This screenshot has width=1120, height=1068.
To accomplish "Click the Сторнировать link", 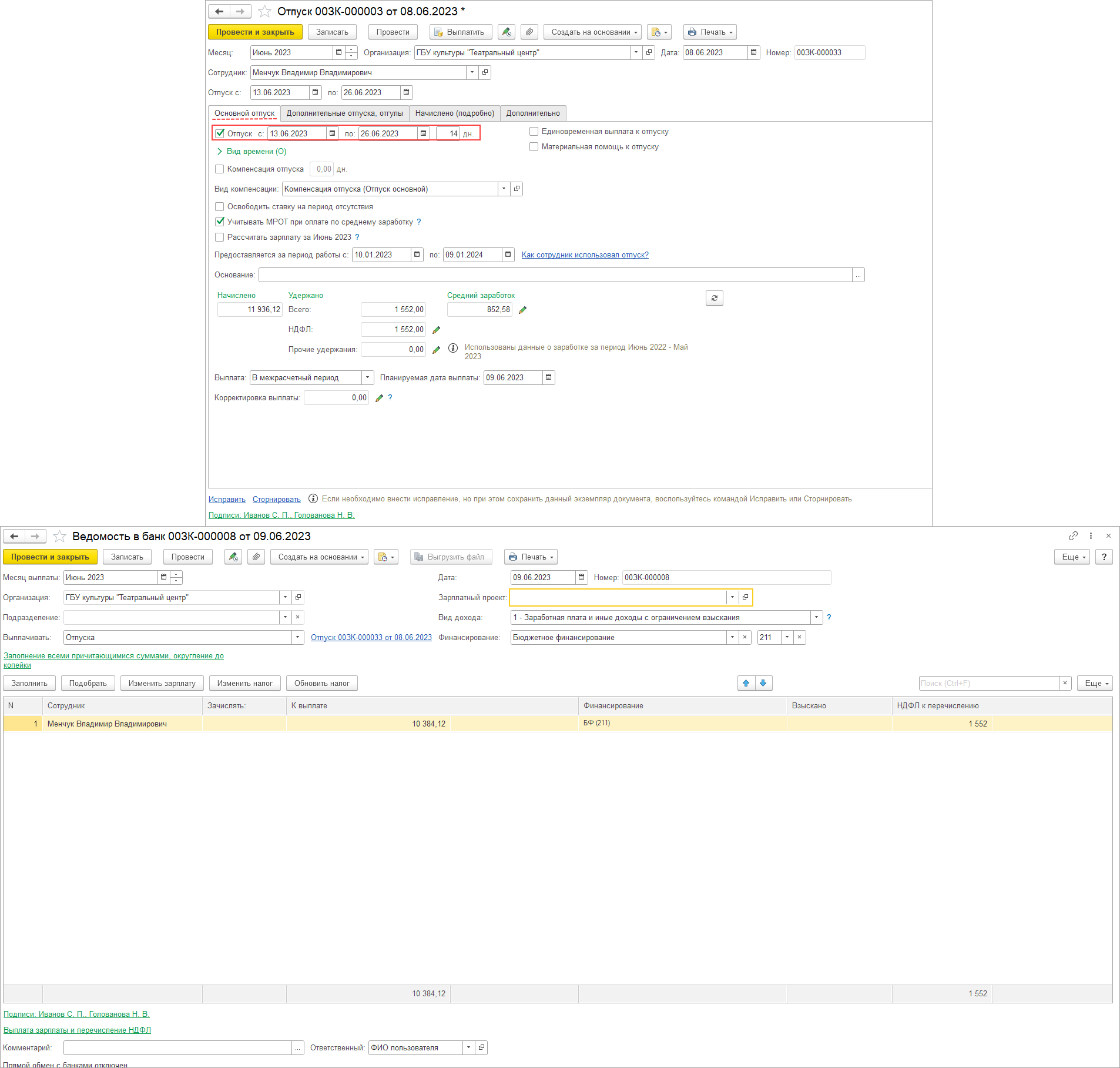I will click(277, 500).
